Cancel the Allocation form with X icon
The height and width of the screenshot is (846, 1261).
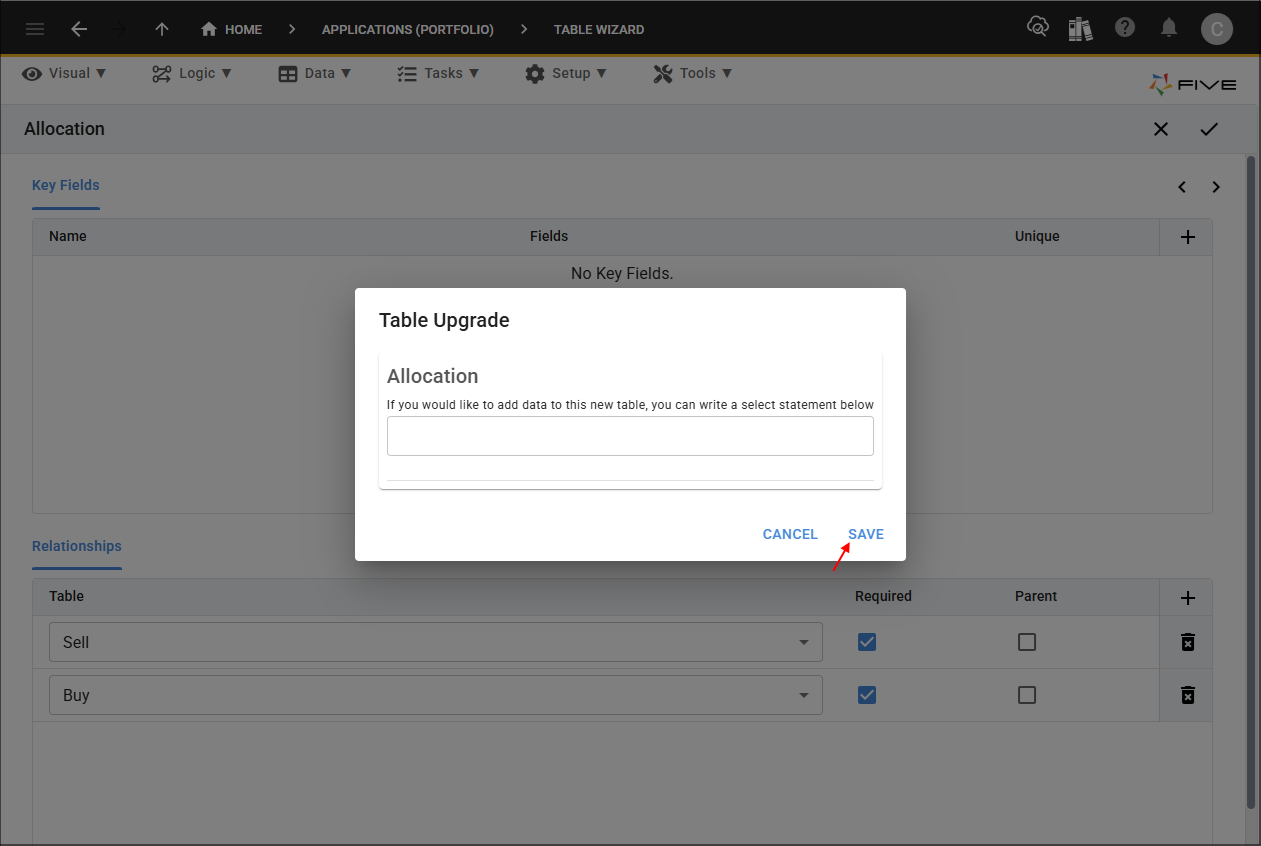1161,129
